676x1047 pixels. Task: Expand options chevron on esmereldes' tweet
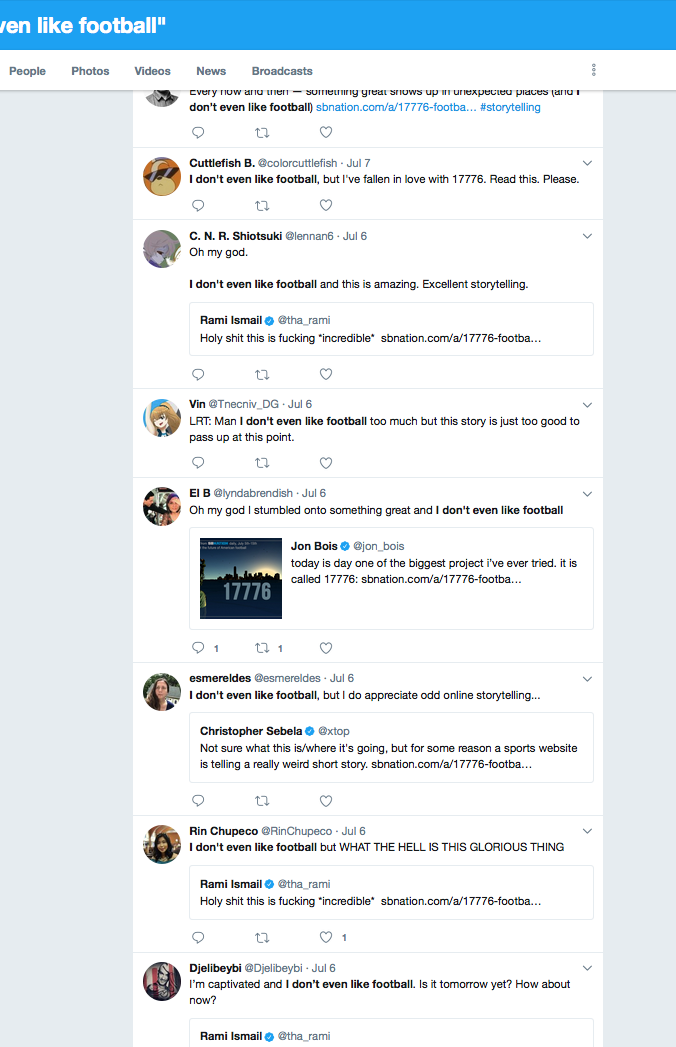(x=587, y=679)
